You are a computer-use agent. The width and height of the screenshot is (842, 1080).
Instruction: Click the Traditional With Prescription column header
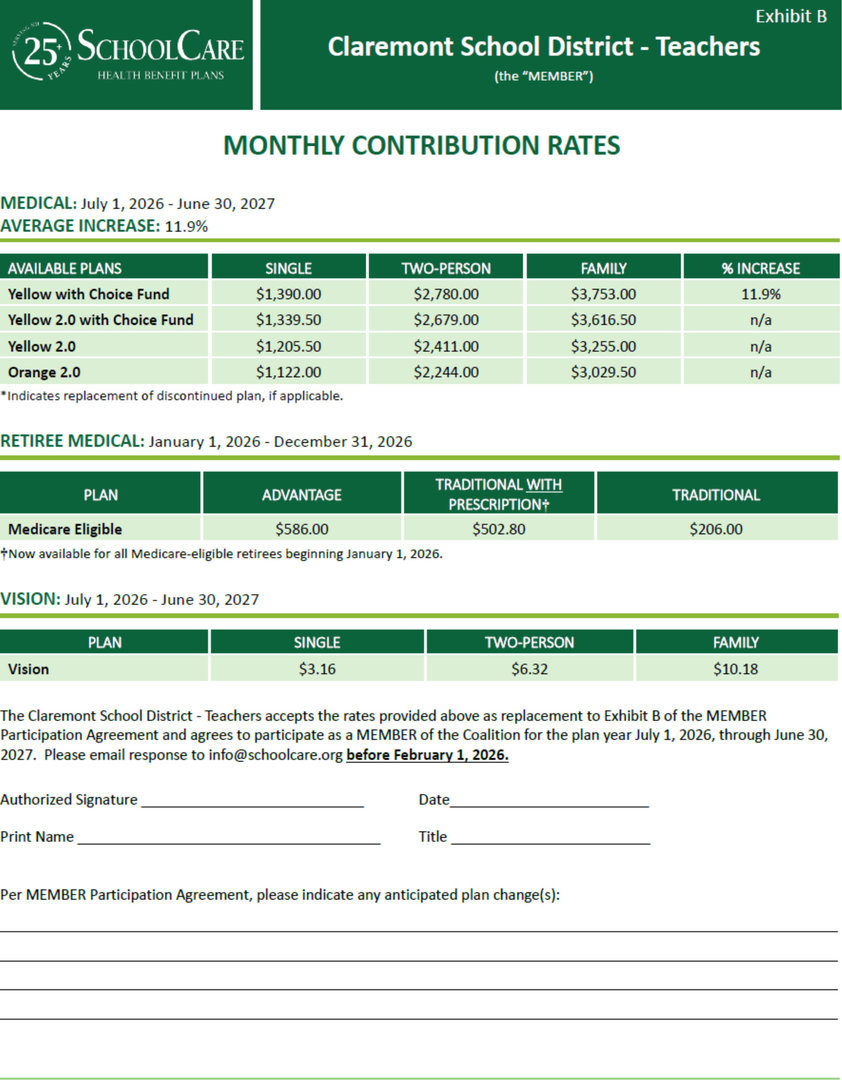click(x=498, y=494)
